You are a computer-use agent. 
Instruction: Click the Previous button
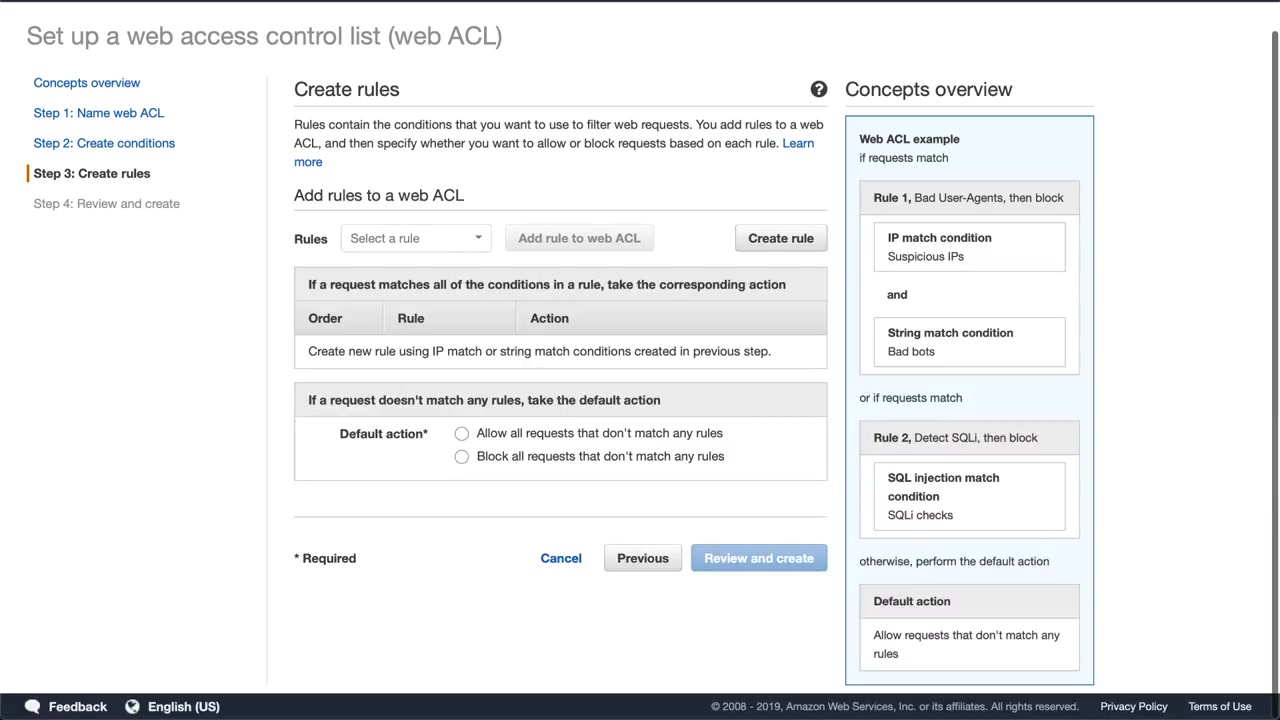(x=643, y=559)
